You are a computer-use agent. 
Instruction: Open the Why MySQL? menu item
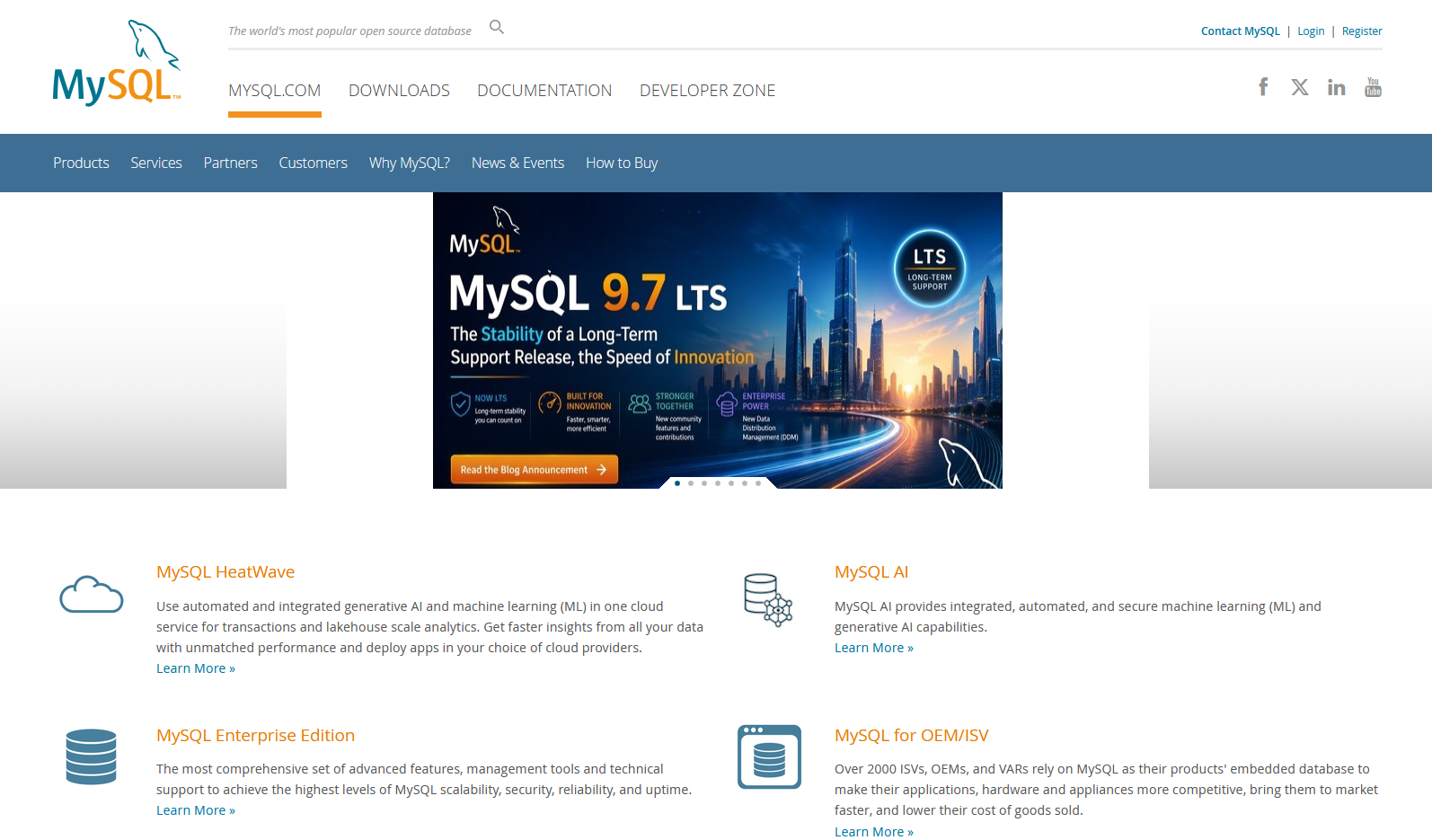coord(410,163)
